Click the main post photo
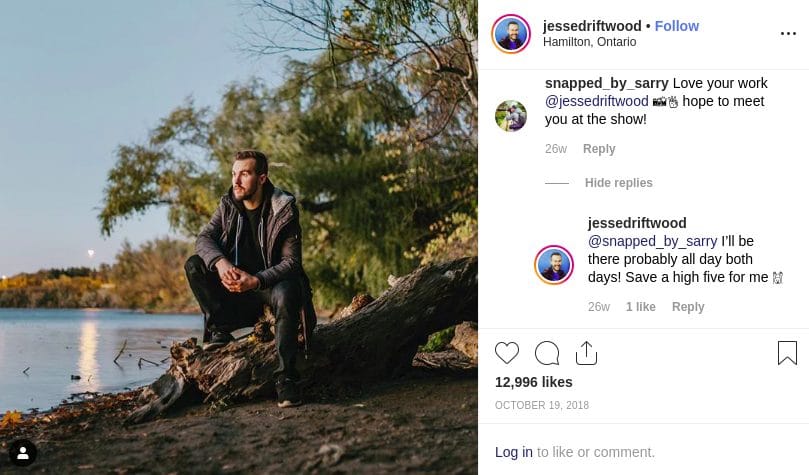 click(x=239, y=237)
